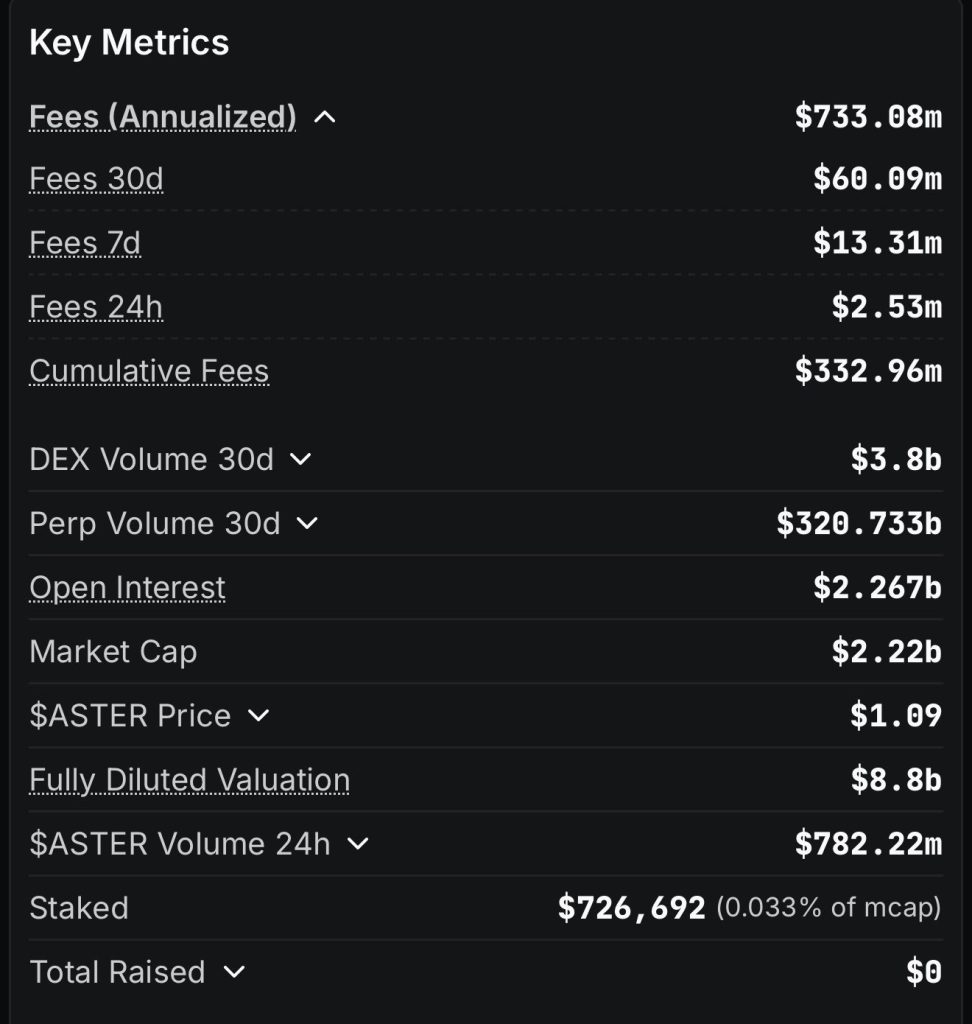
Task: Click the Fees 7d label
Action: click(85, 243)
